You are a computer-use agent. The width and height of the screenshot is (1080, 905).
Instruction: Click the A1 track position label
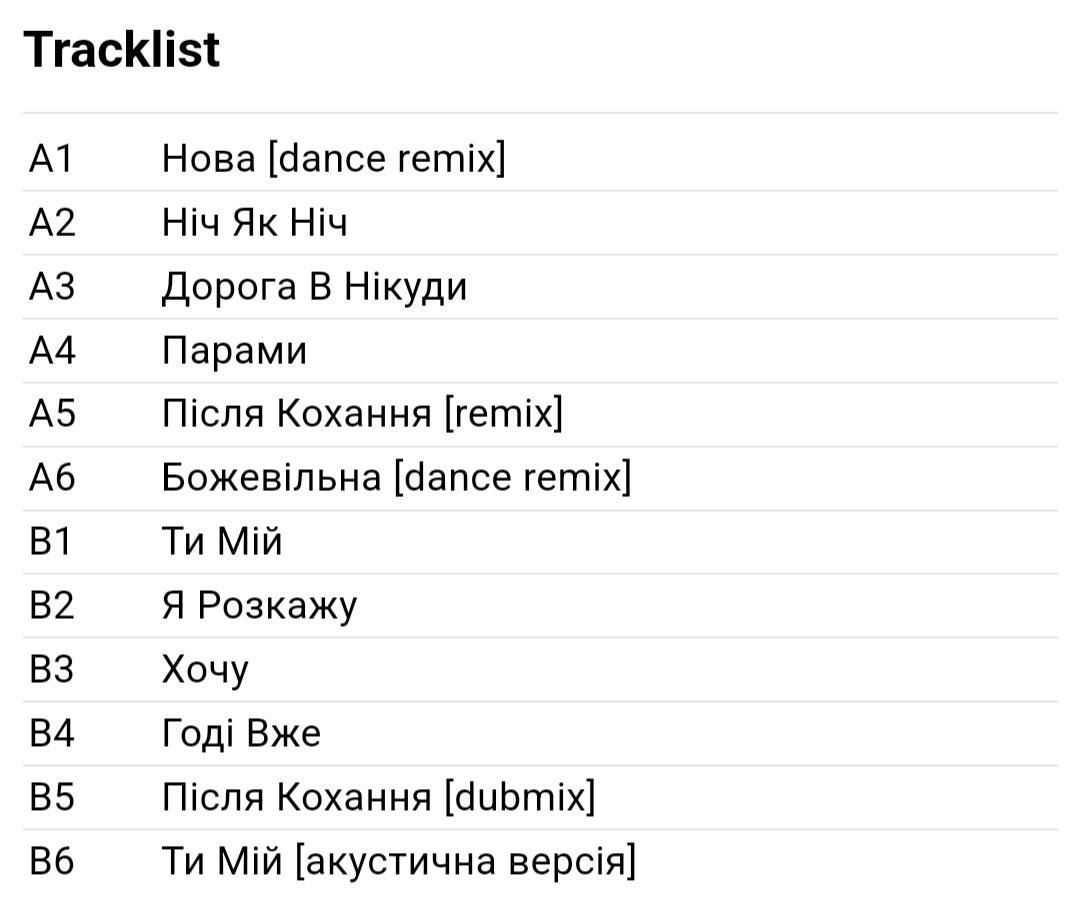[51, 158]
